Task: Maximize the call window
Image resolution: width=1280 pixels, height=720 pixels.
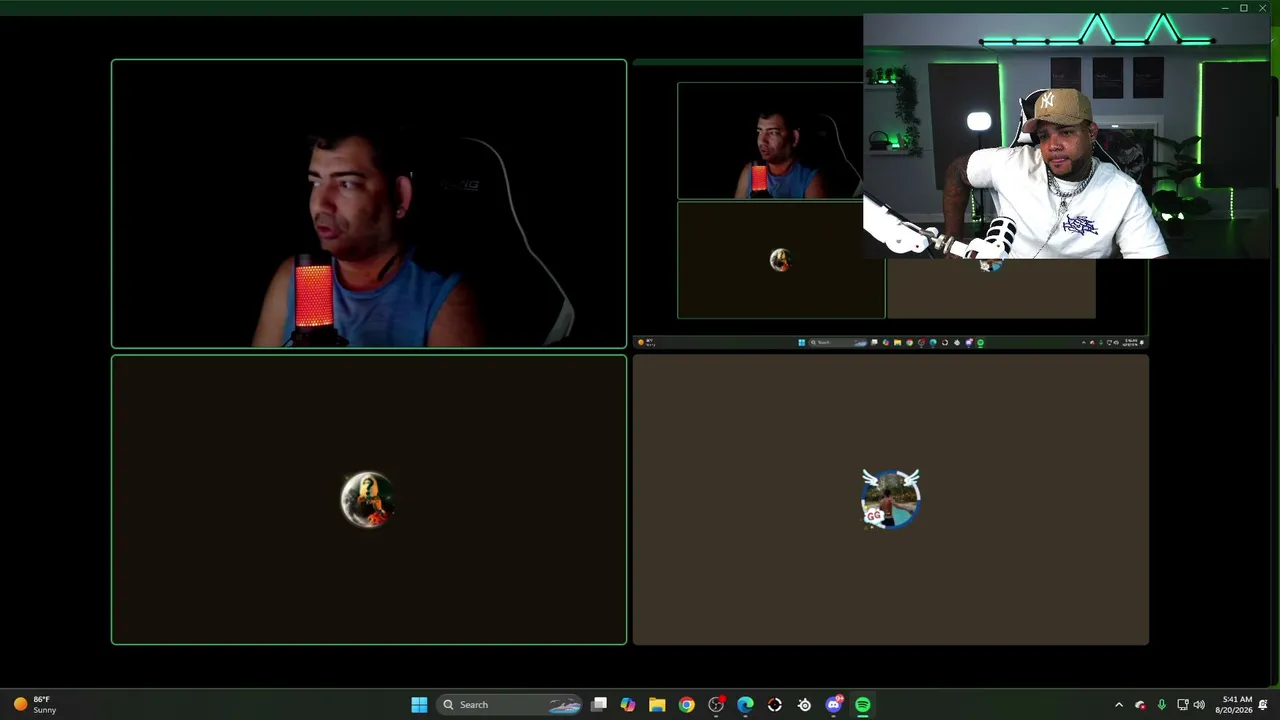Action: 1244,8
